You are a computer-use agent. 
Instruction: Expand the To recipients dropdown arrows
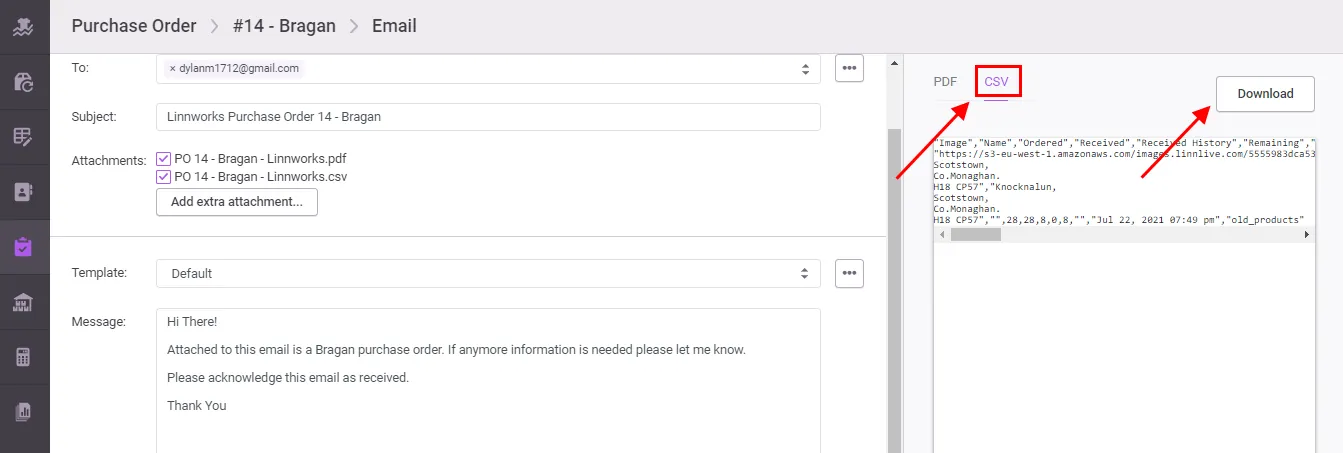coord(806,69)
